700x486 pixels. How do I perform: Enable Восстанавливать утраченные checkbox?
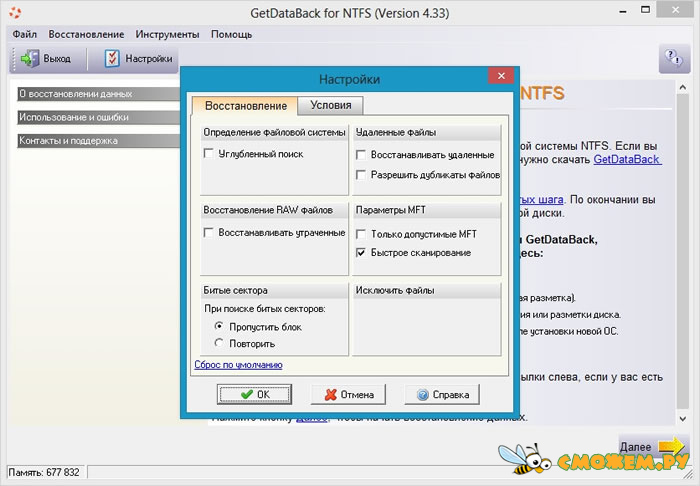208,233
